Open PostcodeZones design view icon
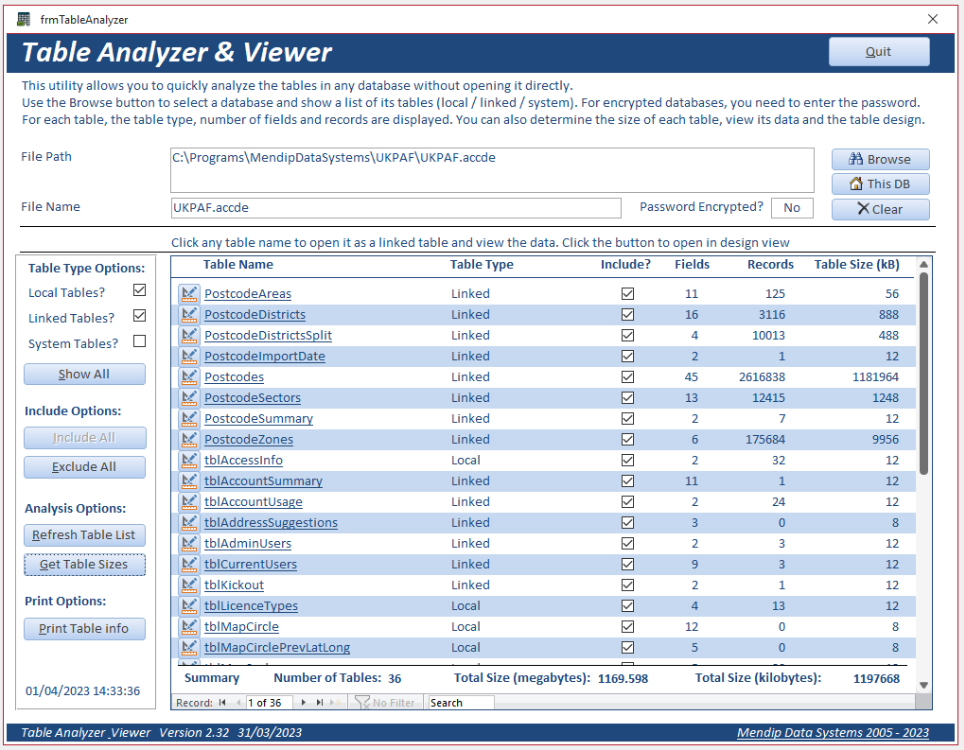964x750 pixels. (x=189, y=440)
